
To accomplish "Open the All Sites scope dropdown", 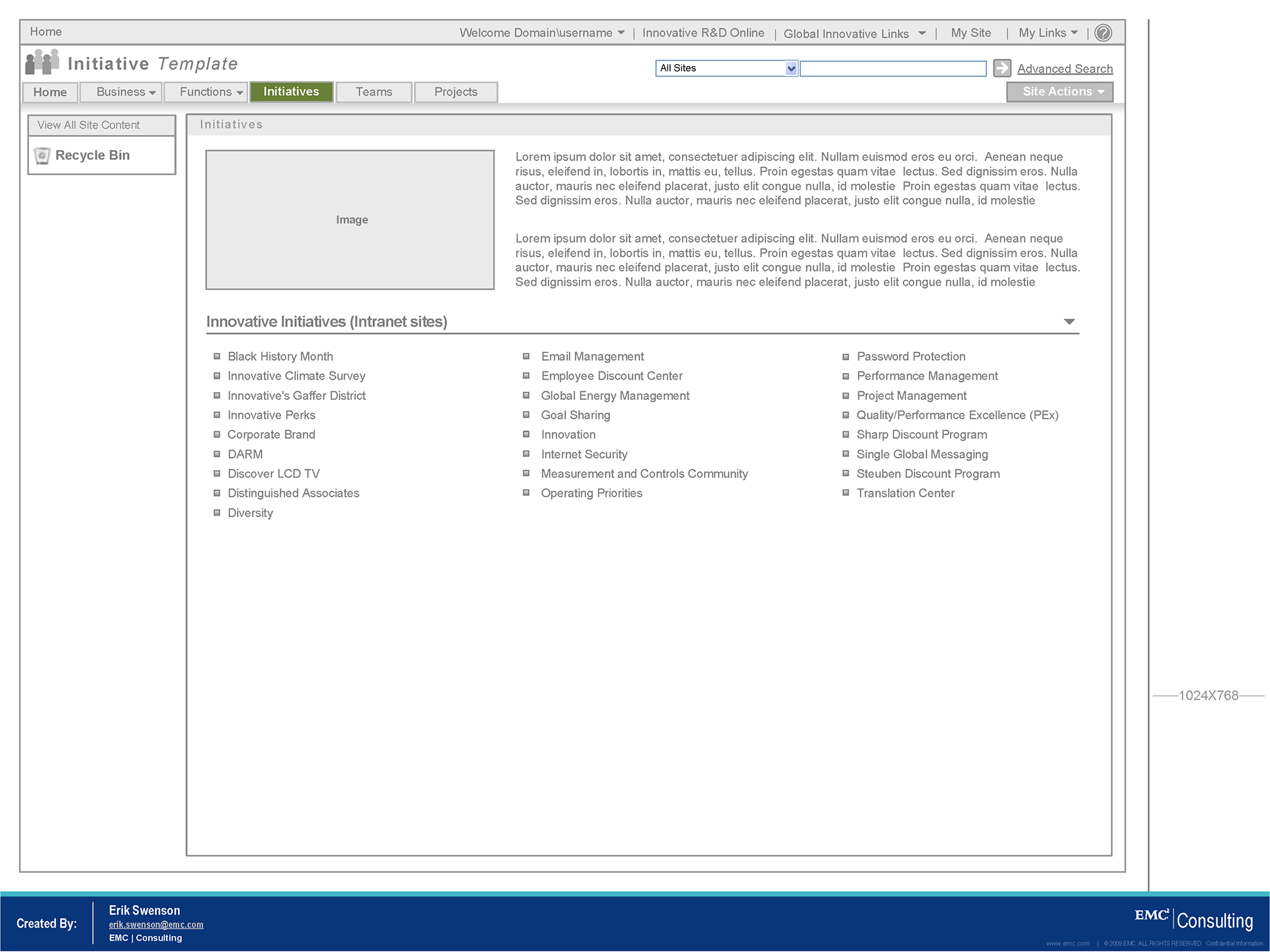I will tap(791, 68).
